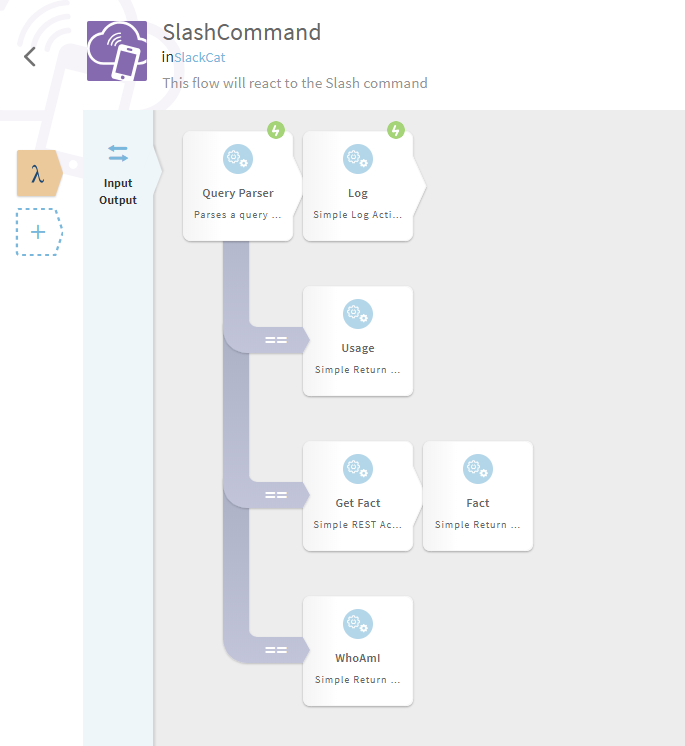Click the lightning badge on Query Parser
The height and width of the screenshot is (746, 685).
click(276, 130)
